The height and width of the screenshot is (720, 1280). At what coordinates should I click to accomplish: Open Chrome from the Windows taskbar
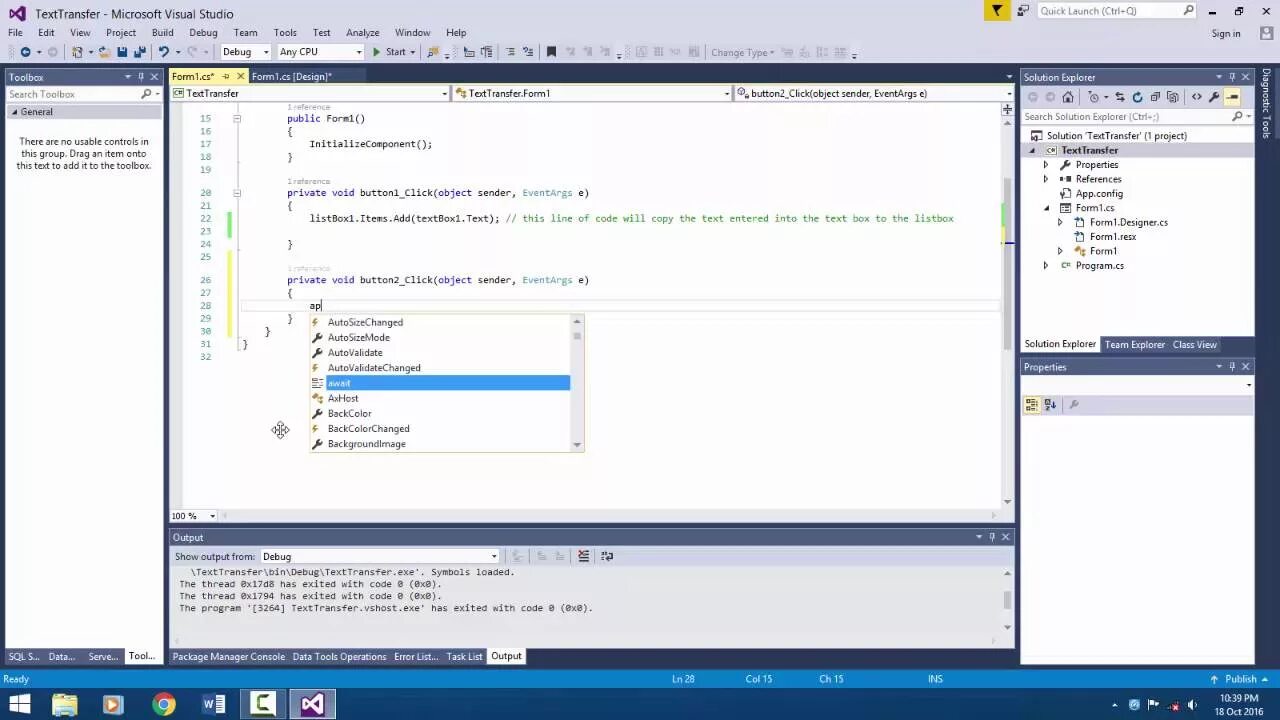(163, 704)
